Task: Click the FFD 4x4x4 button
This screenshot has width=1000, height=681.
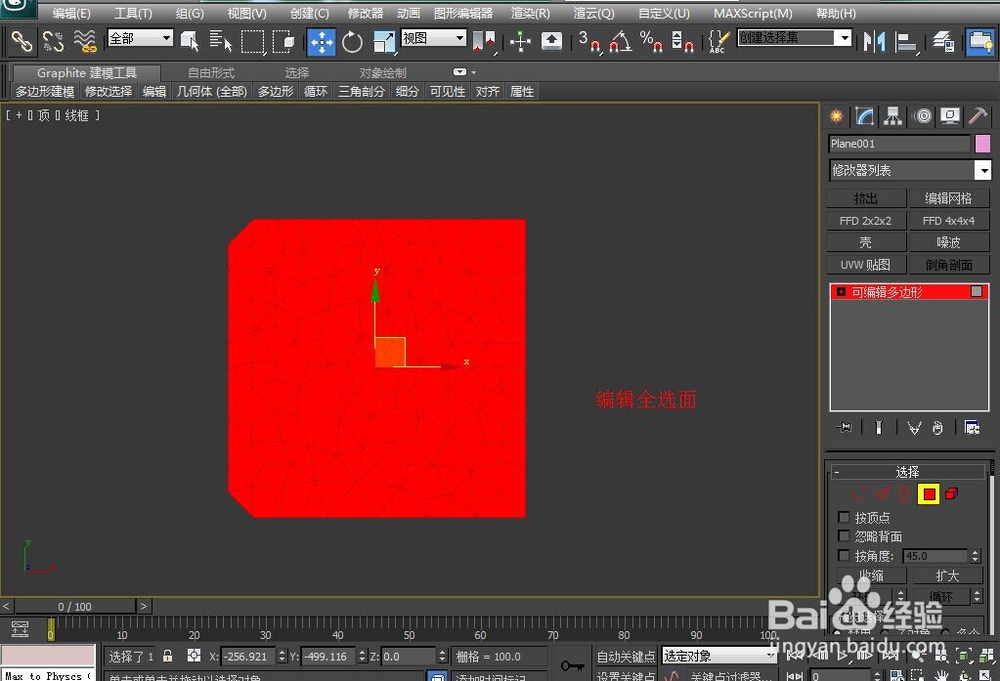Action: [948, 221]
